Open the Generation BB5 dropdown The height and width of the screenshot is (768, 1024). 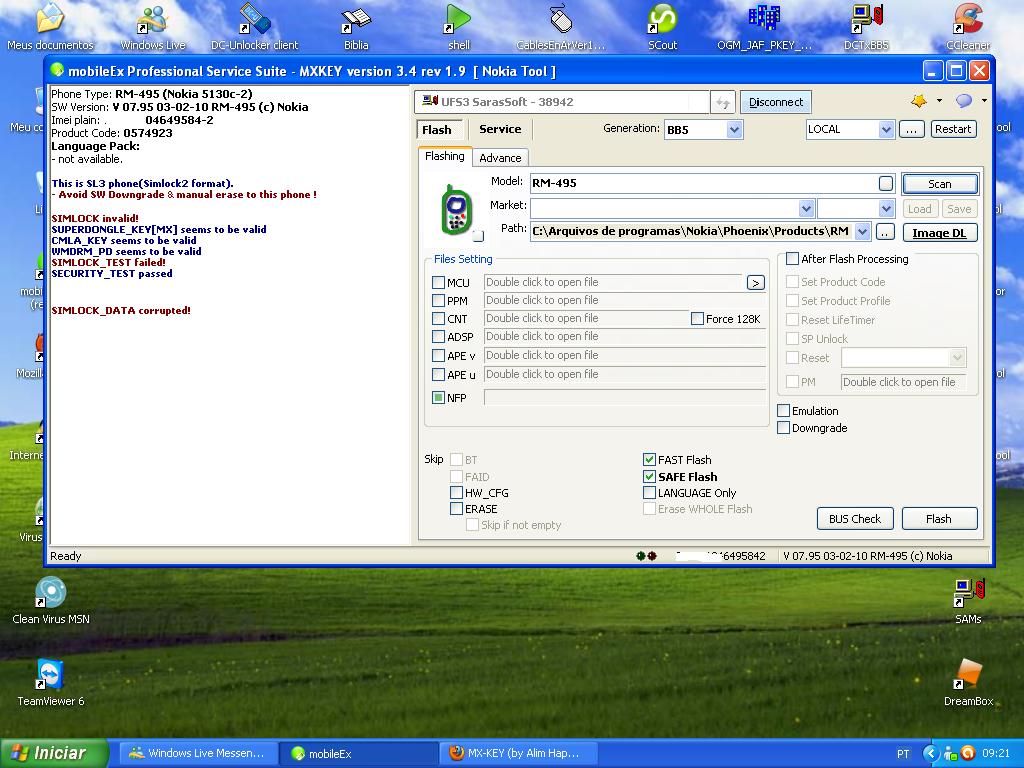pos(734,129)
